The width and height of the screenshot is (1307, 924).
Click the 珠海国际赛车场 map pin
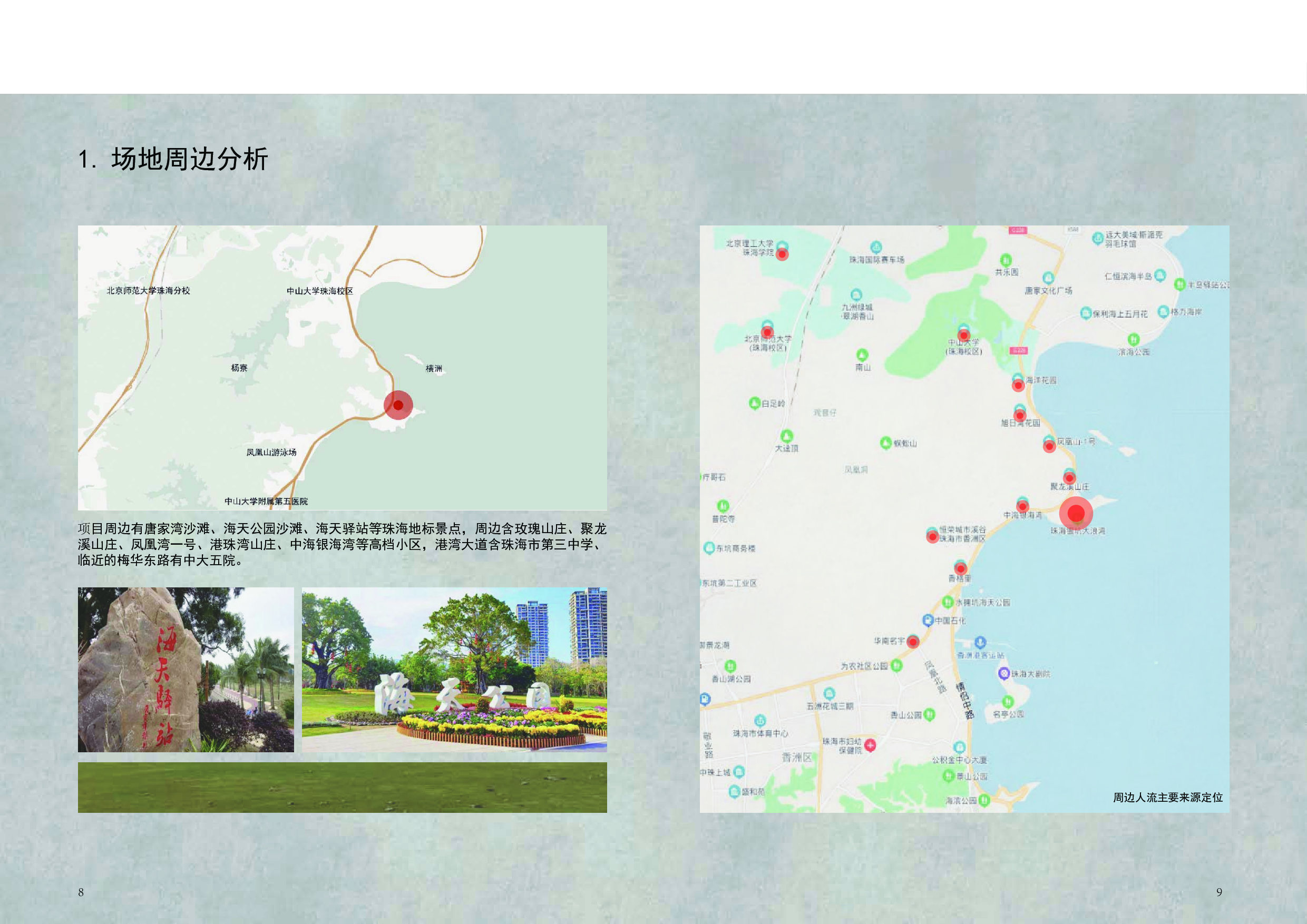pos(876,247)
